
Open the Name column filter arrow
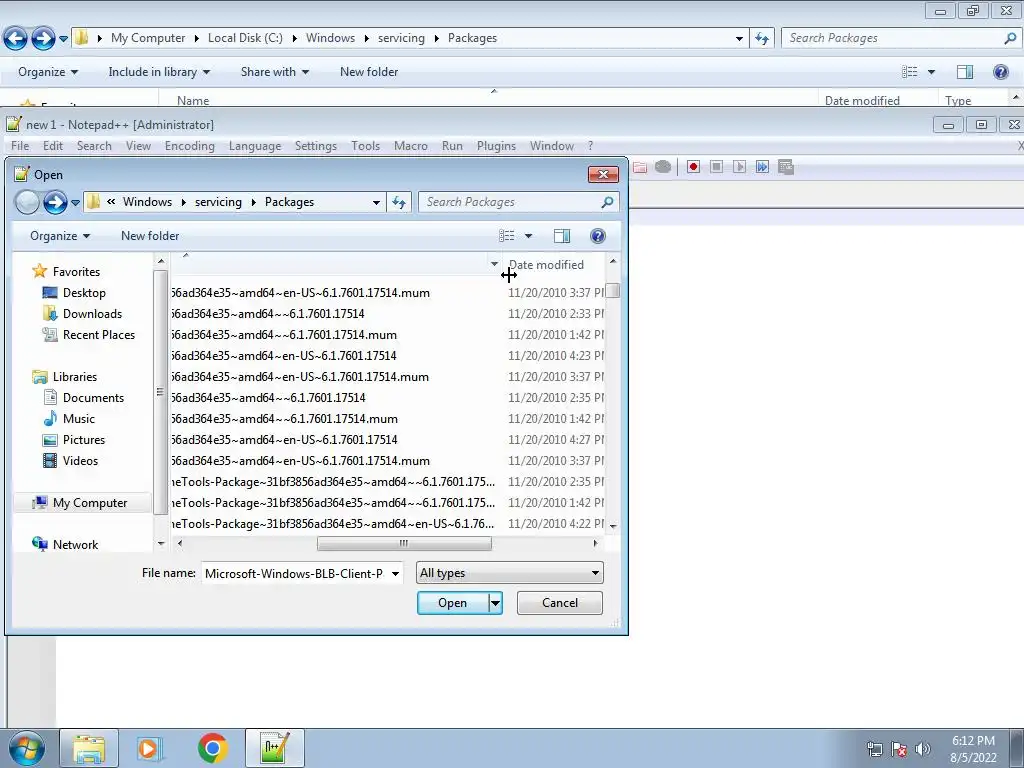click(494, 264)
